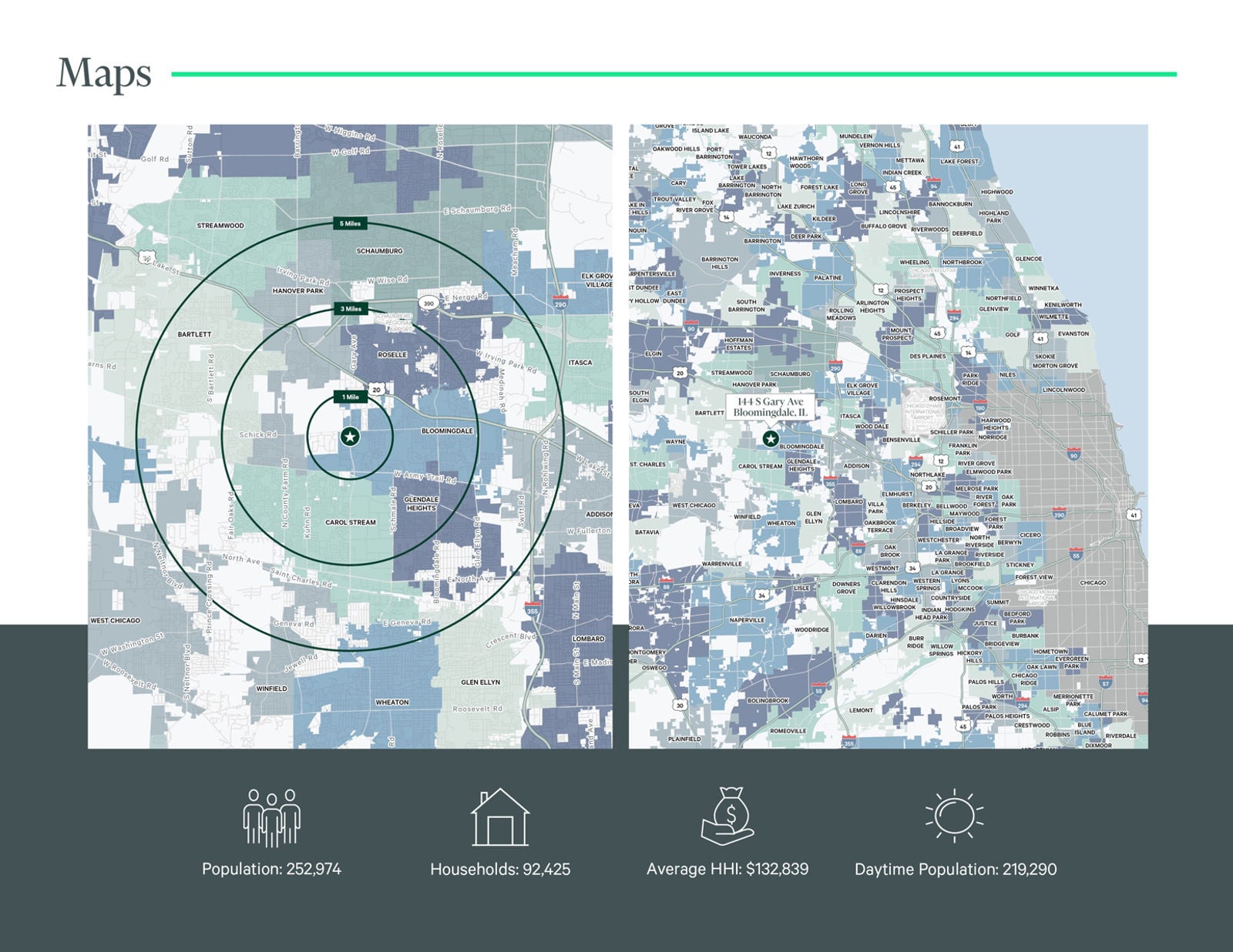Click the 5 Miles radius label
The image size is (1233, 952).
(x=350, y=223)
